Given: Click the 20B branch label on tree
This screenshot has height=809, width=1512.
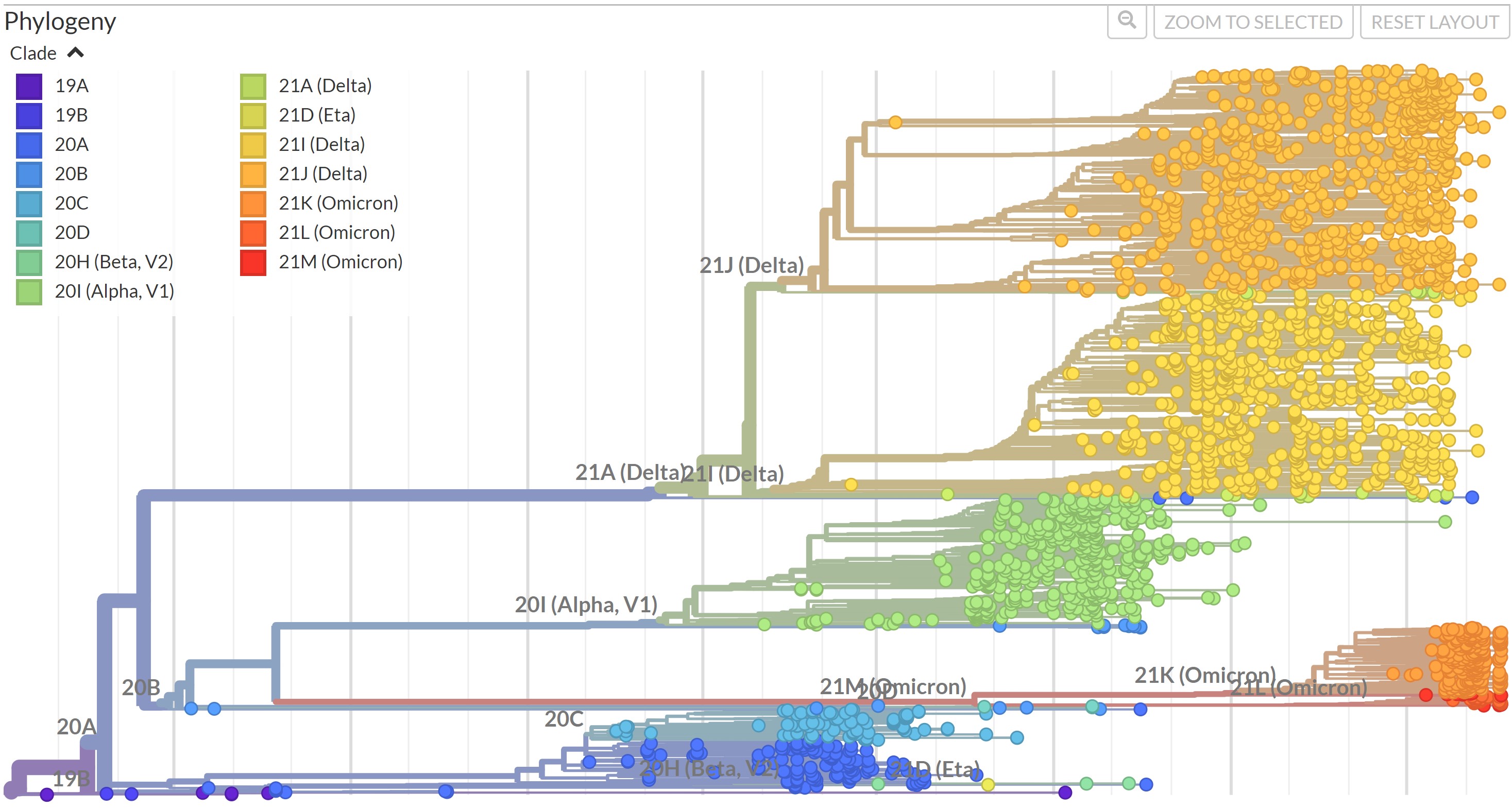Looking at the screenshot, I should [141, 687].
